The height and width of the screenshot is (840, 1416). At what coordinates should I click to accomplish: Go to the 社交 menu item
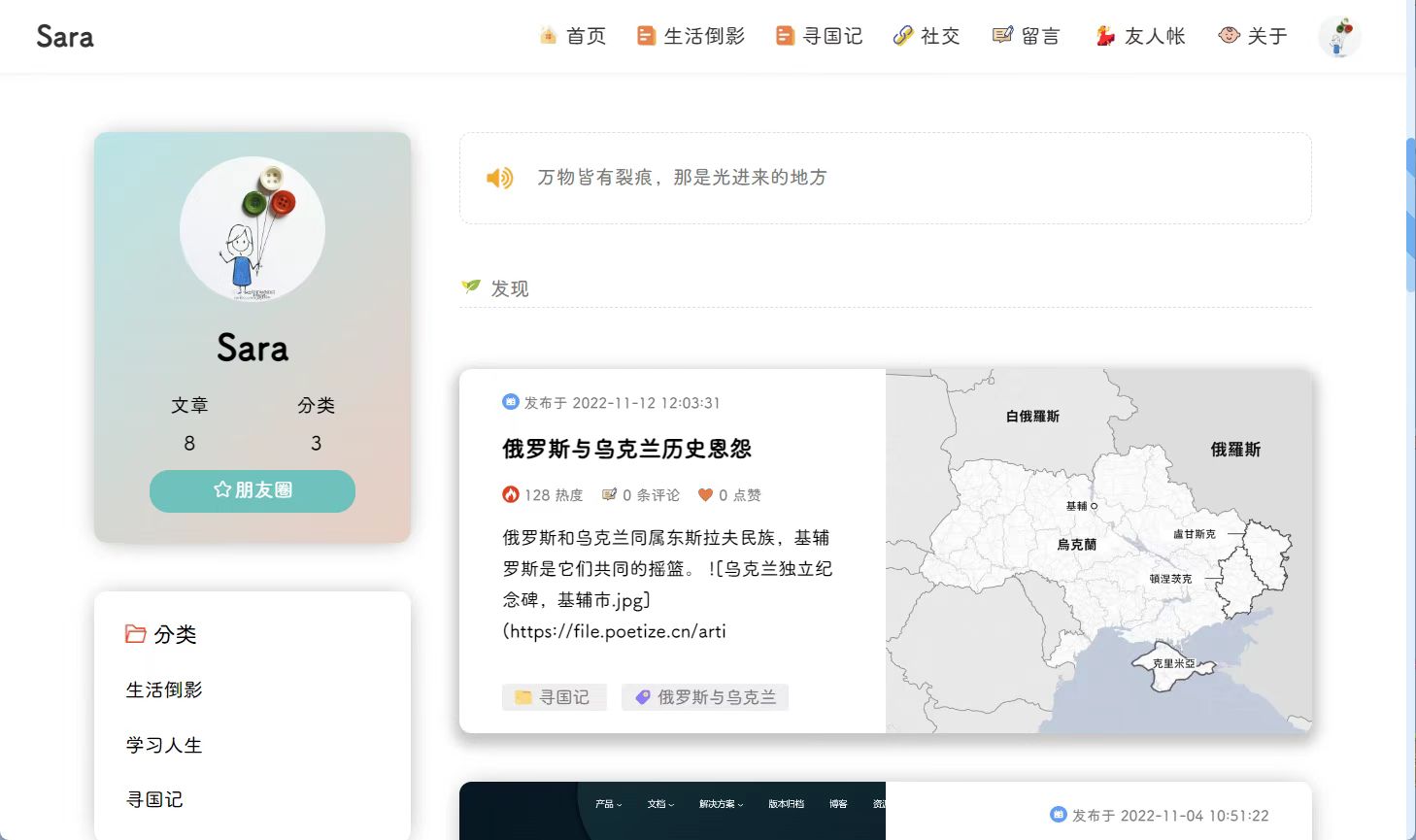click(x=927, y=36)
